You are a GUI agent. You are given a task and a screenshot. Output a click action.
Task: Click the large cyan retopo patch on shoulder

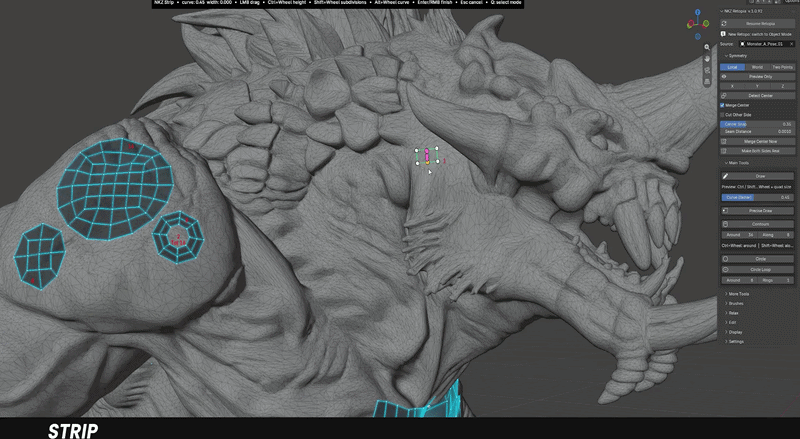115,189
